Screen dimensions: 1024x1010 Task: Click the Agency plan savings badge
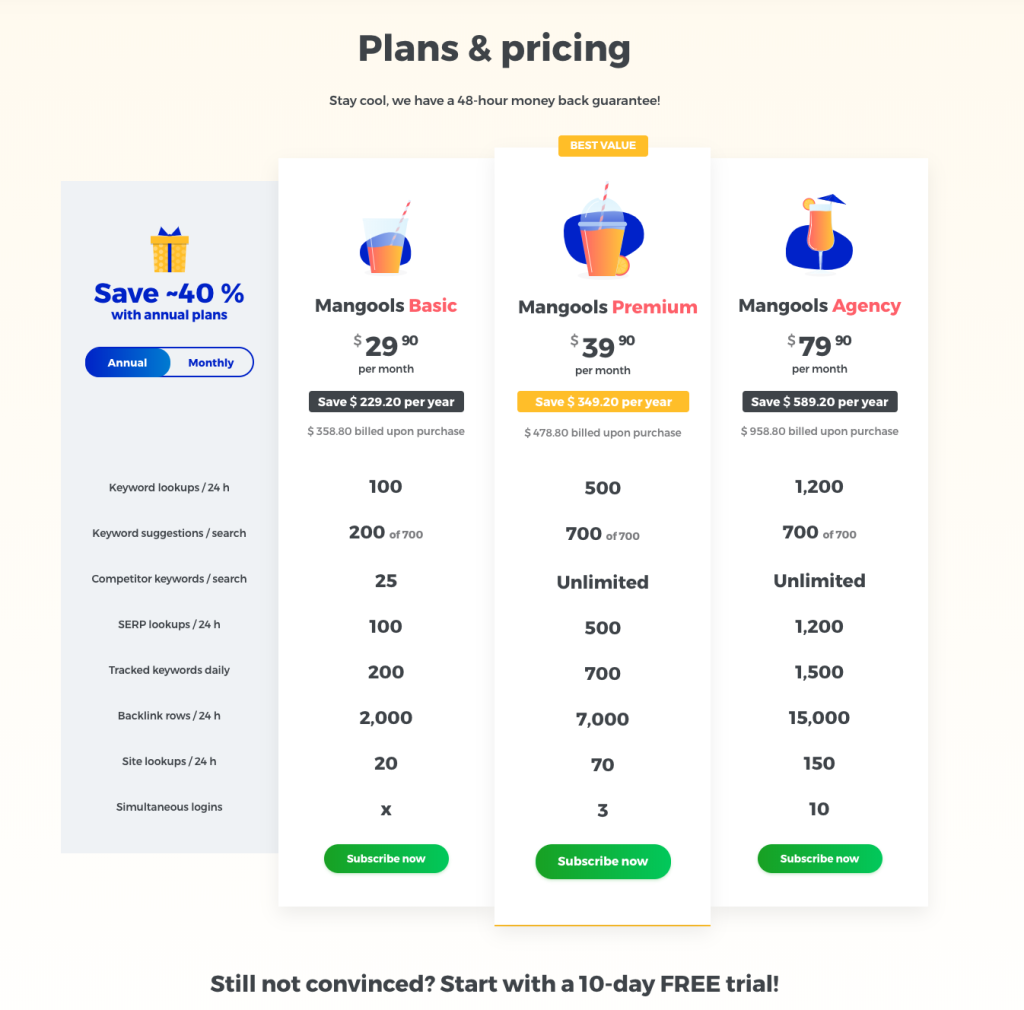tap(819, 402)
